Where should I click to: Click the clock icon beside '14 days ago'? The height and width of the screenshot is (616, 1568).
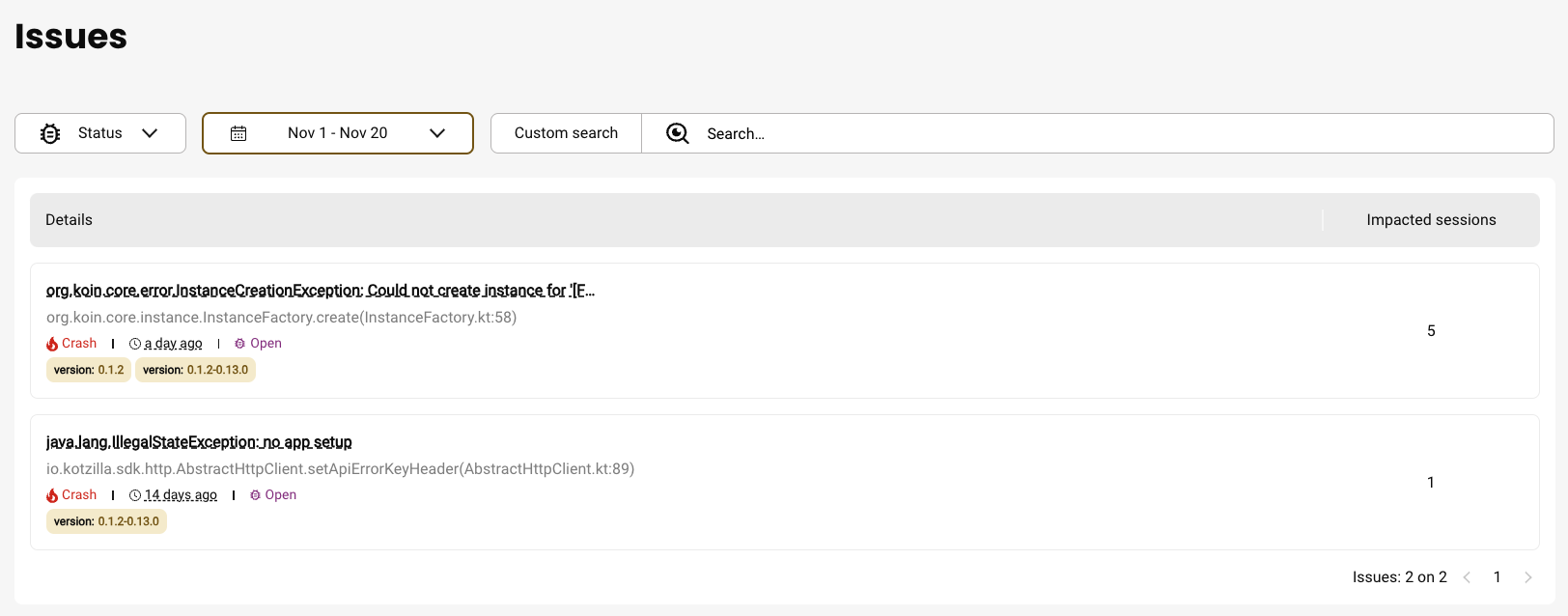tap(135, 495)
